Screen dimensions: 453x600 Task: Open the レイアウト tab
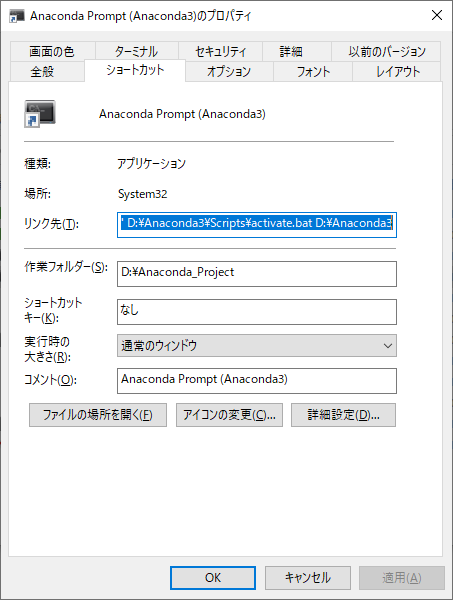397,72
